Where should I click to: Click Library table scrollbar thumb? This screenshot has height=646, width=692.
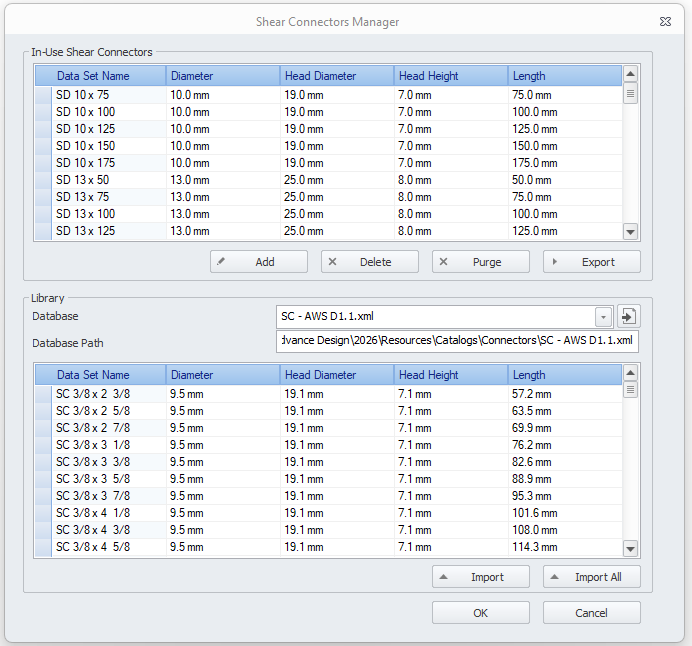tap(630, 390)
